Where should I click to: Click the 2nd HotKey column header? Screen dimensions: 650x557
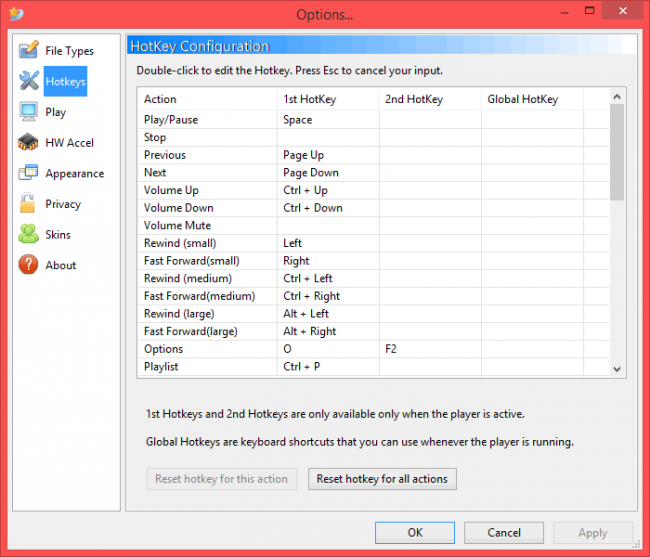click(430, 99)
